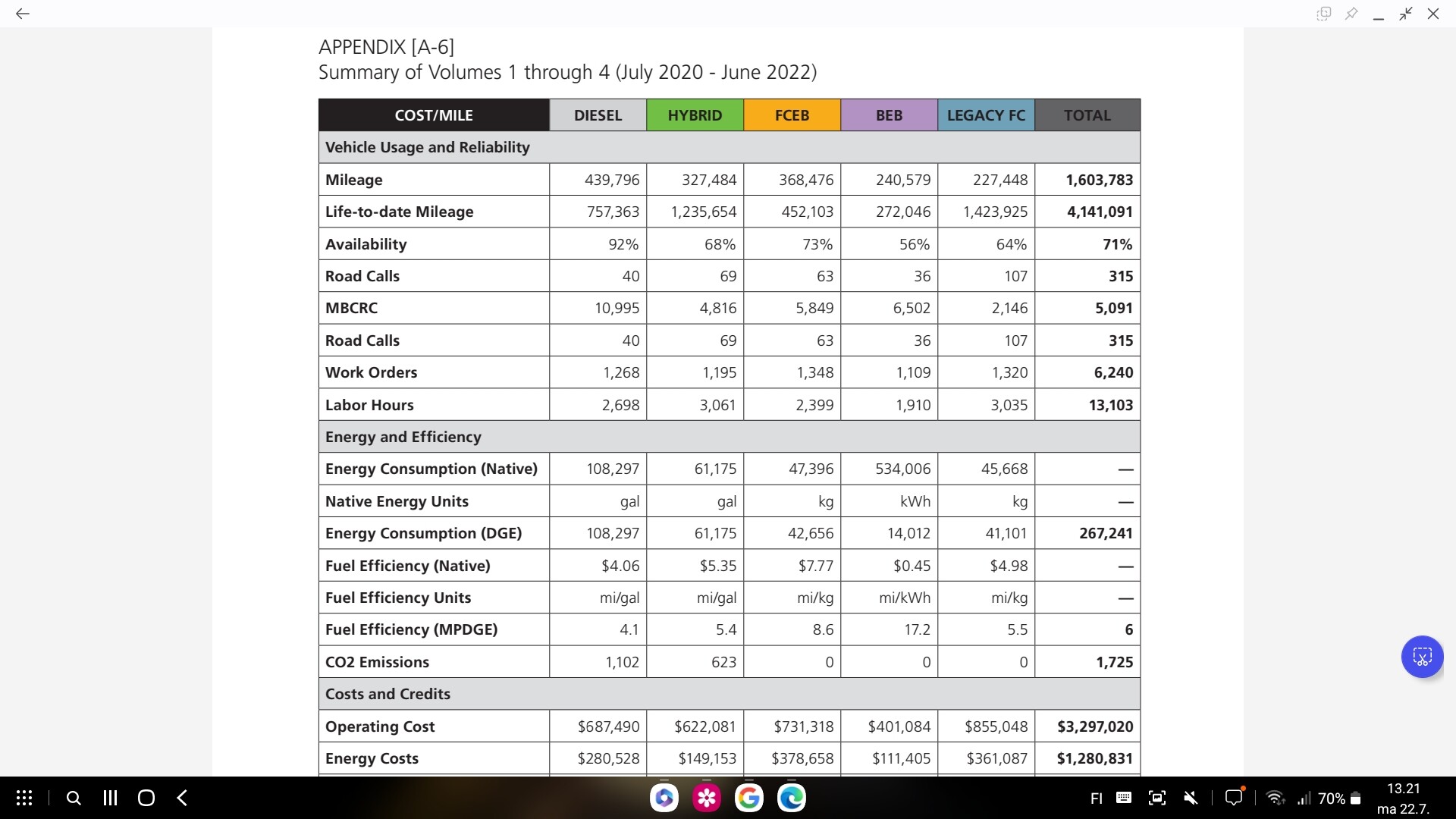Select the COST/MILE header cell
This screenshot has width=1456, height=819.
pos(434,115)
